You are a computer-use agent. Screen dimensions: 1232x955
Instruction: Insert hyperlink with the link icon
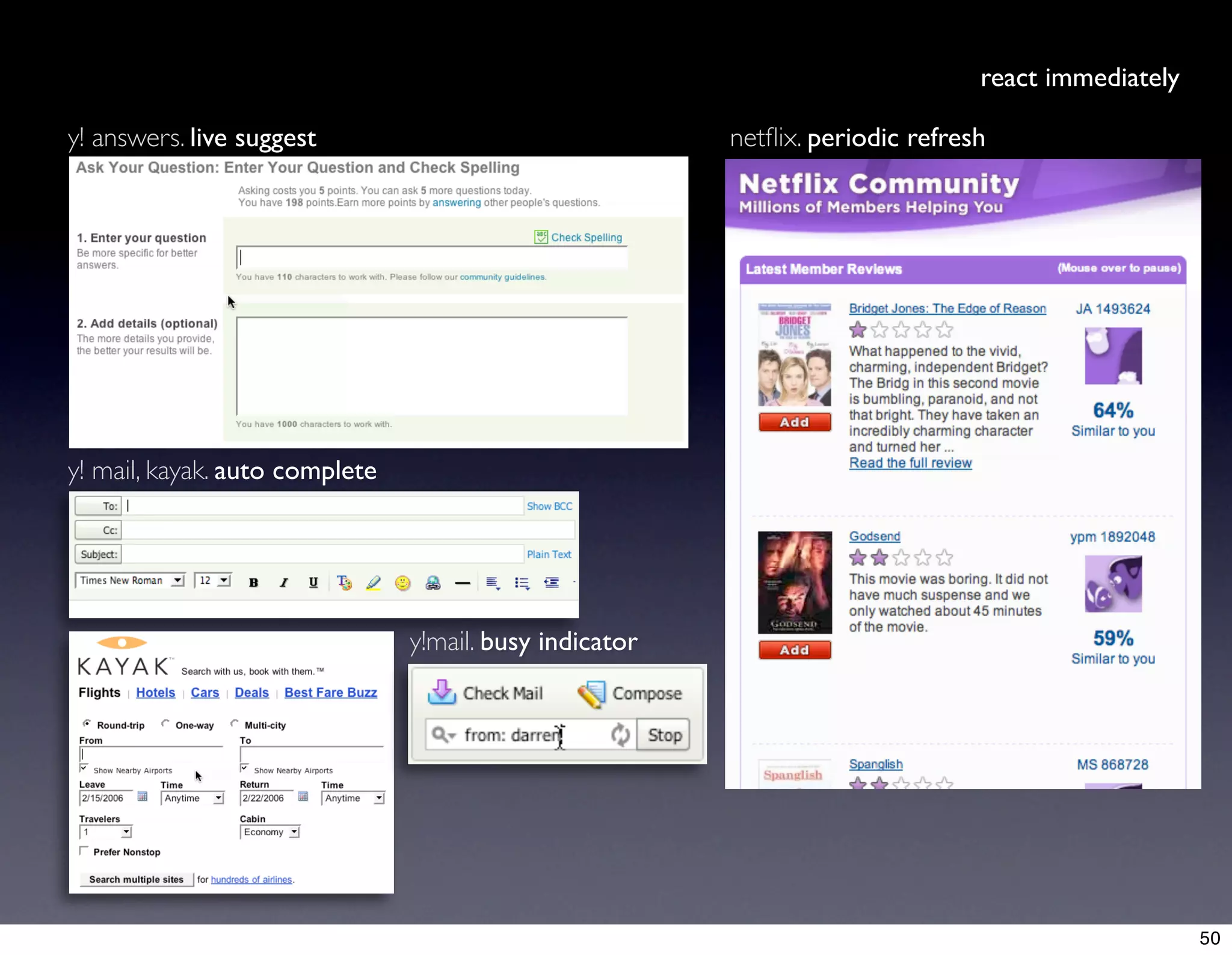click(x=433, y=582)
